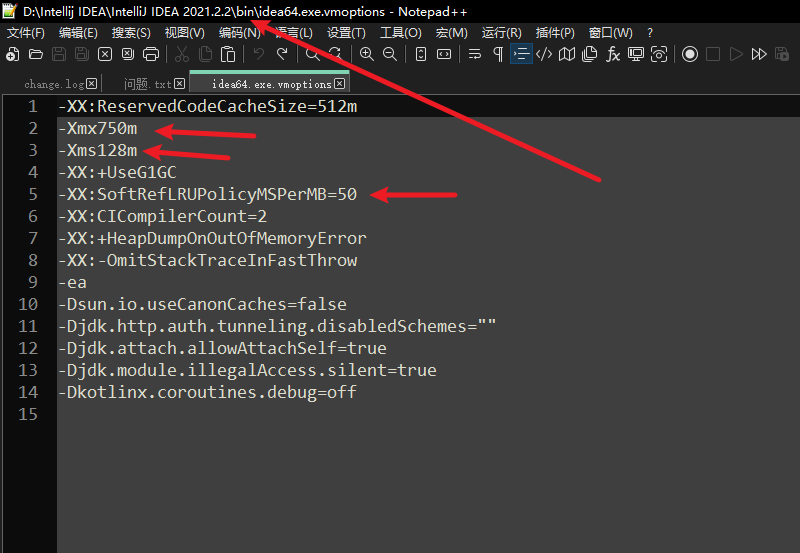
Task: Open the 视图(V) menu
Action: point(185,33)
